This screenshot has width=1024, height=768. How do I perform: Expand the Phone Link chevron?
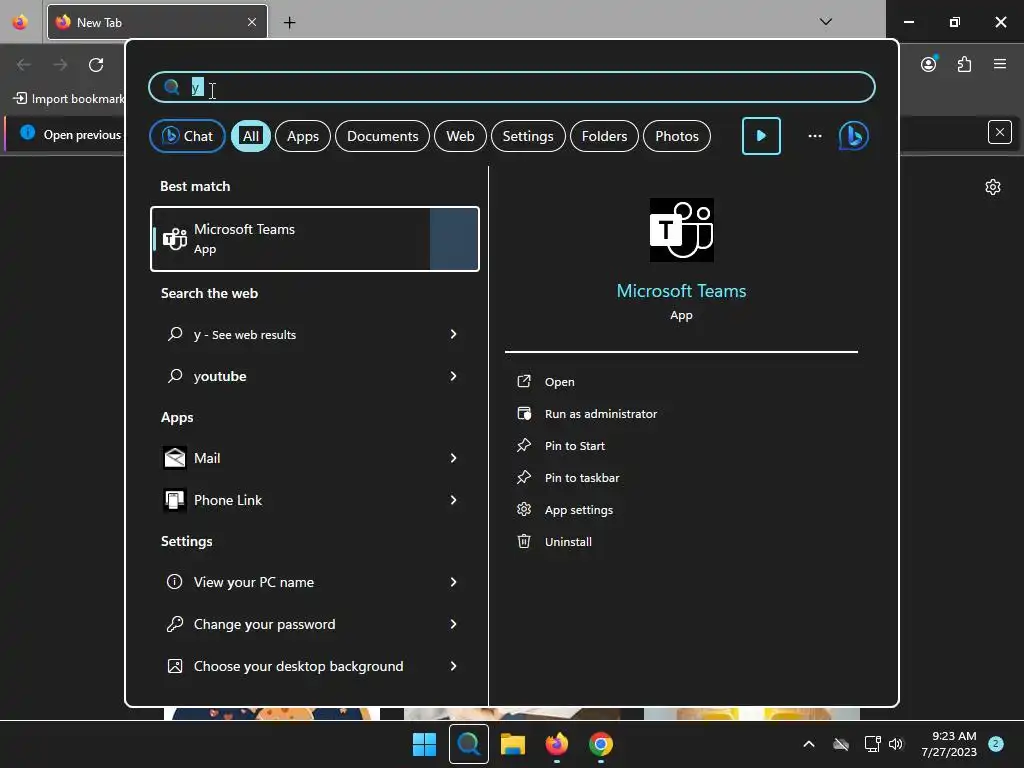tap(453, 500)
